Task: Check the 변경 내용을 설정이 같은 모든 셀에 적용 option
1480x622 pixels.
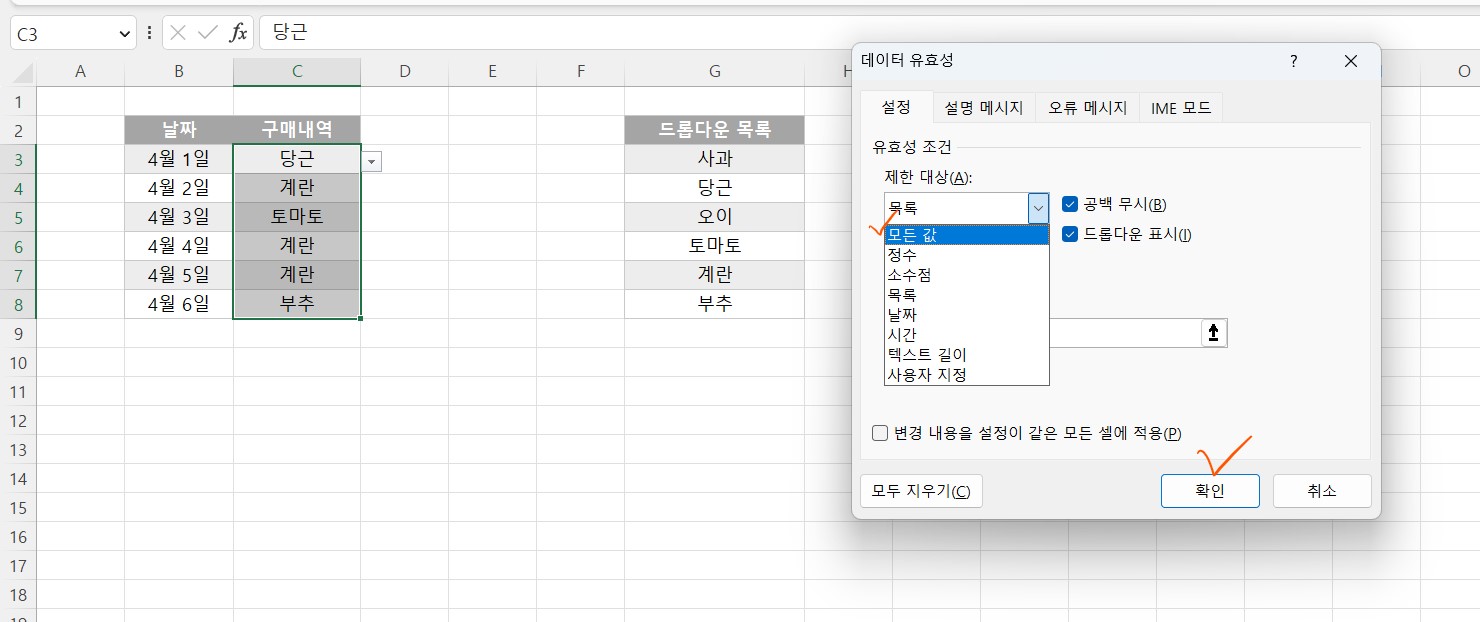Action: pos(879,432)
